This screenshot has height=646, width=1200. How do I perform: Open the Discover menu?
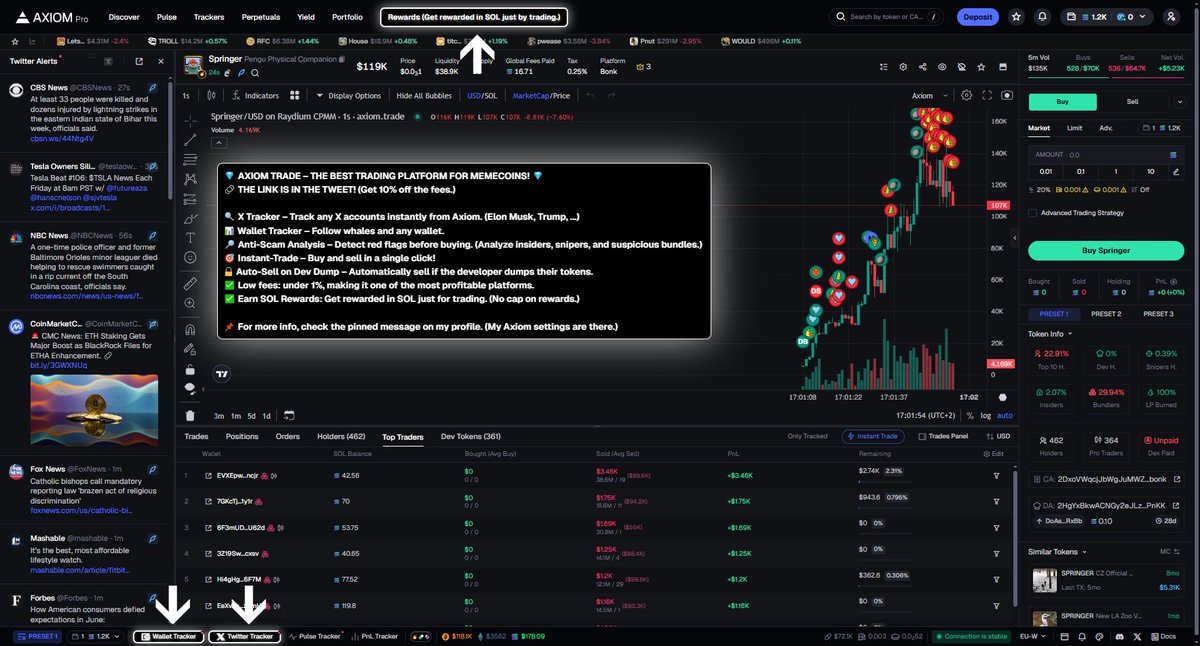coord(124,17)
